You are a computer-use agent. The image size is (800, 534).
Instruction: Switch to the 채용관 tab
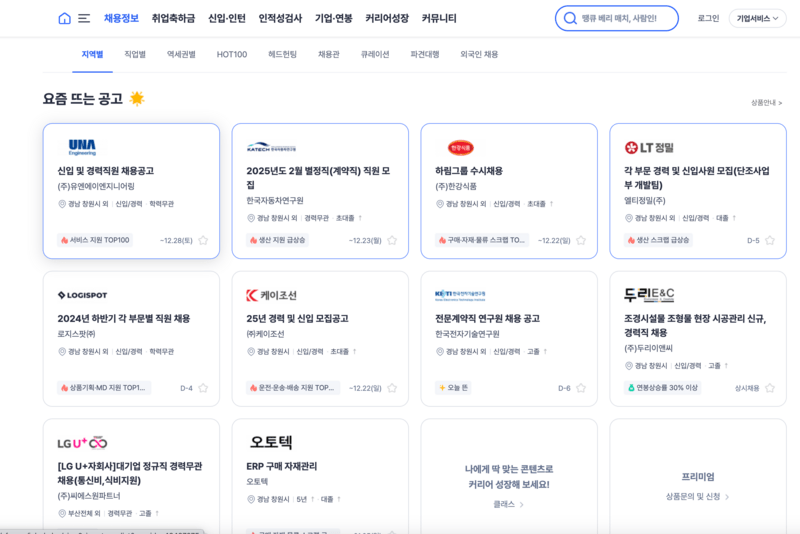(x=329, y=54)
